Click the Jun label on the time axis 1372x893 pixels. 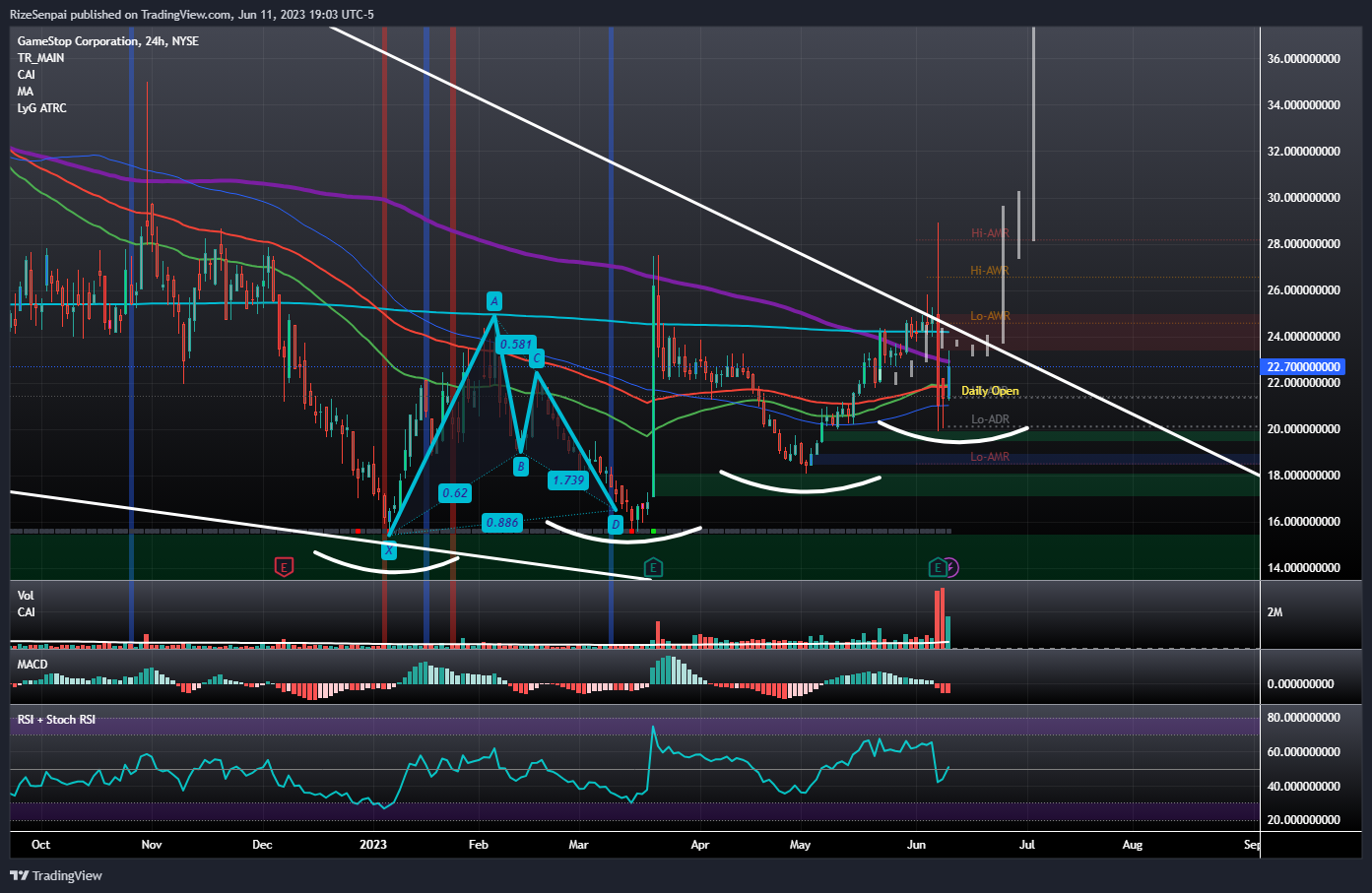pos(916,845)
